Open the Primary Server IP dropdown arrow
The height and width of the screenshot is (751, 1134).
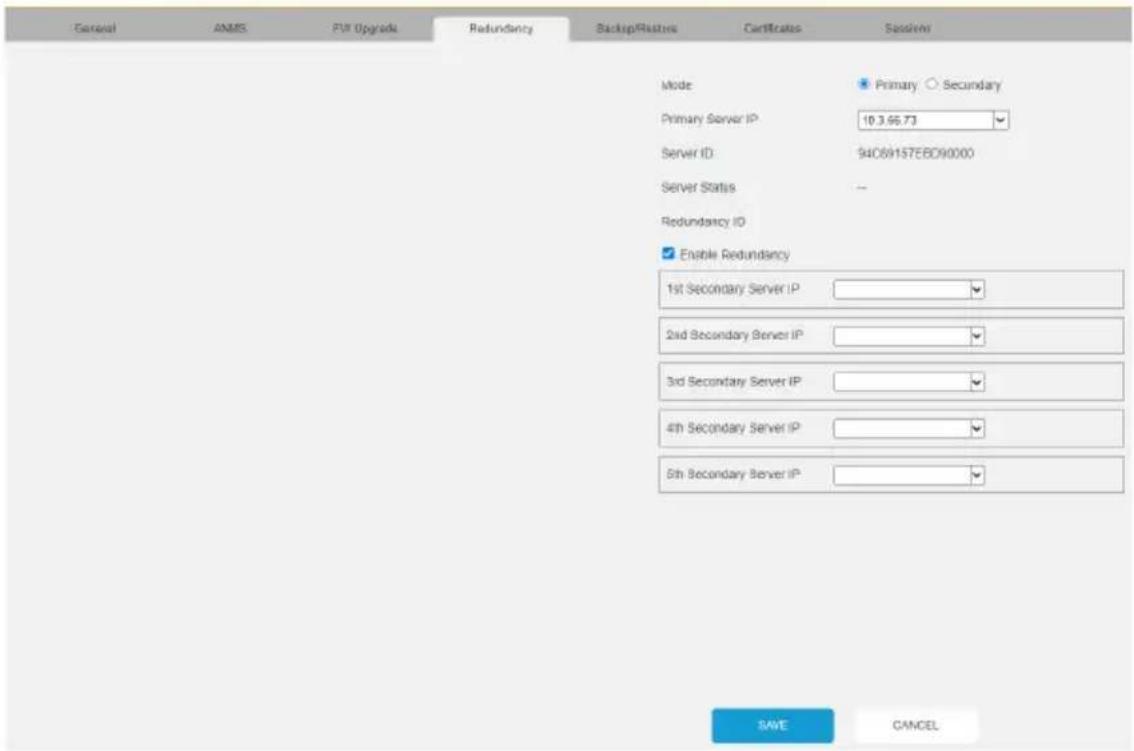pyautogui.click(x=1000, y=120)
